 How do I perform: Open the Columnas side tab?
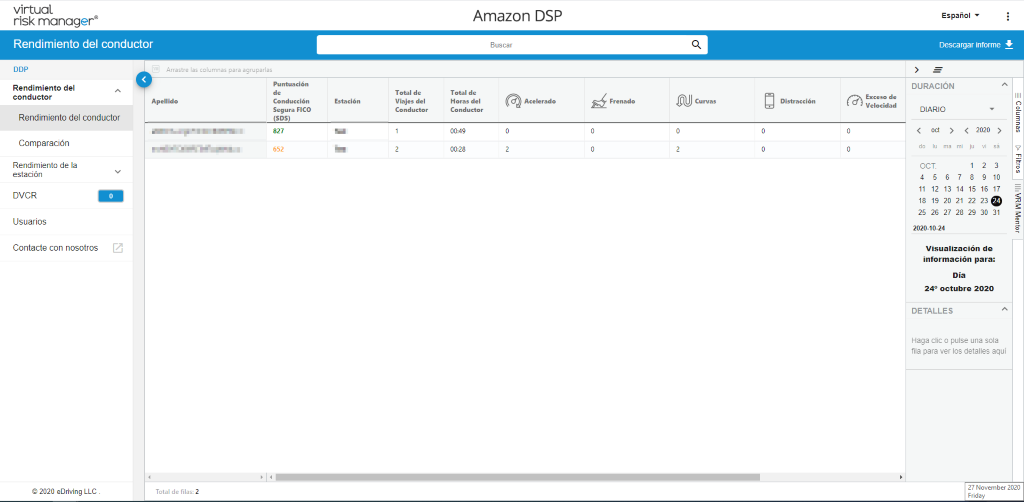point(1018,112)
